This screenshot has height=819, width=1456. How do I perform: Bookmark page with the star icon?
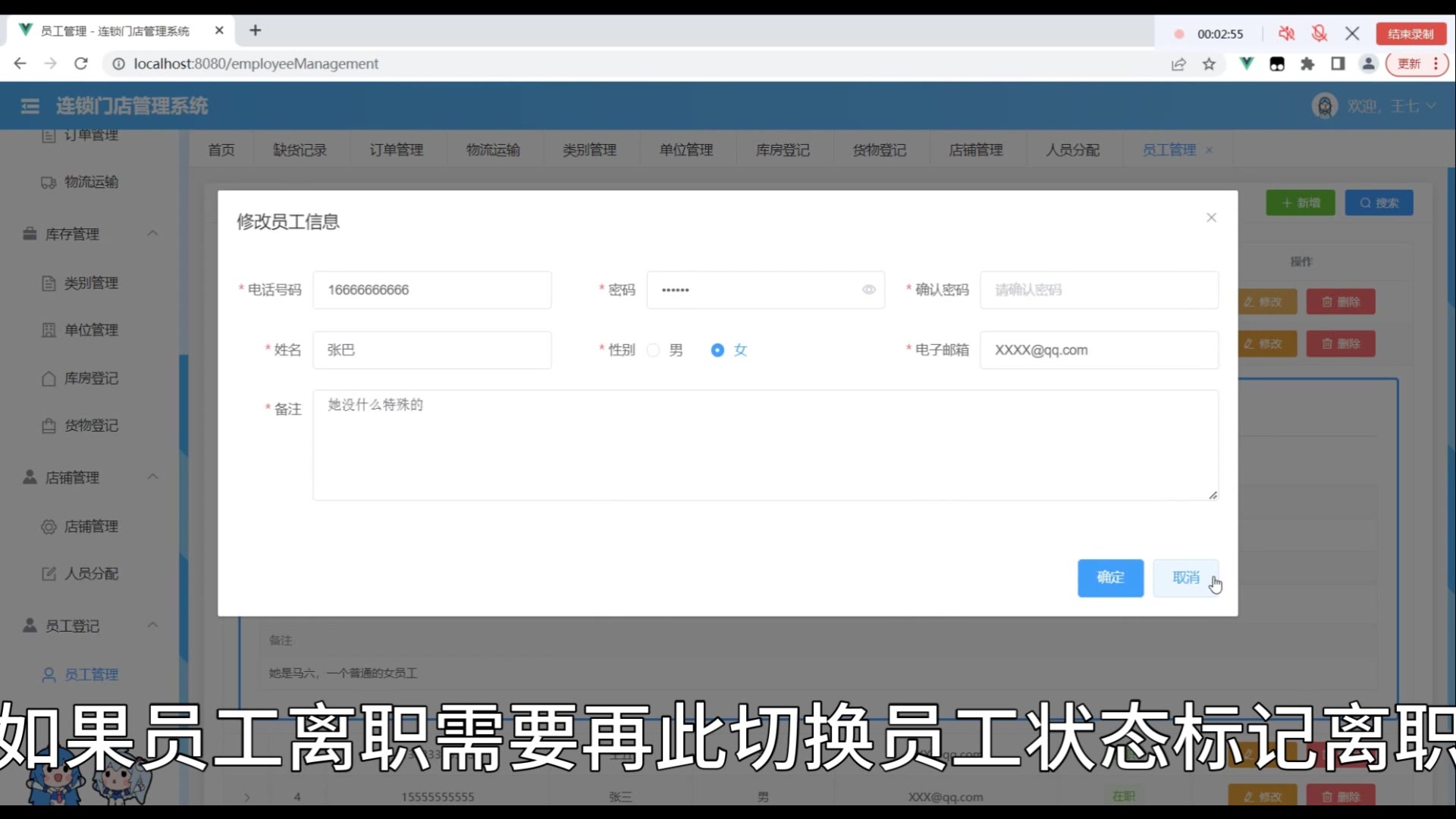click(1209, 64)
